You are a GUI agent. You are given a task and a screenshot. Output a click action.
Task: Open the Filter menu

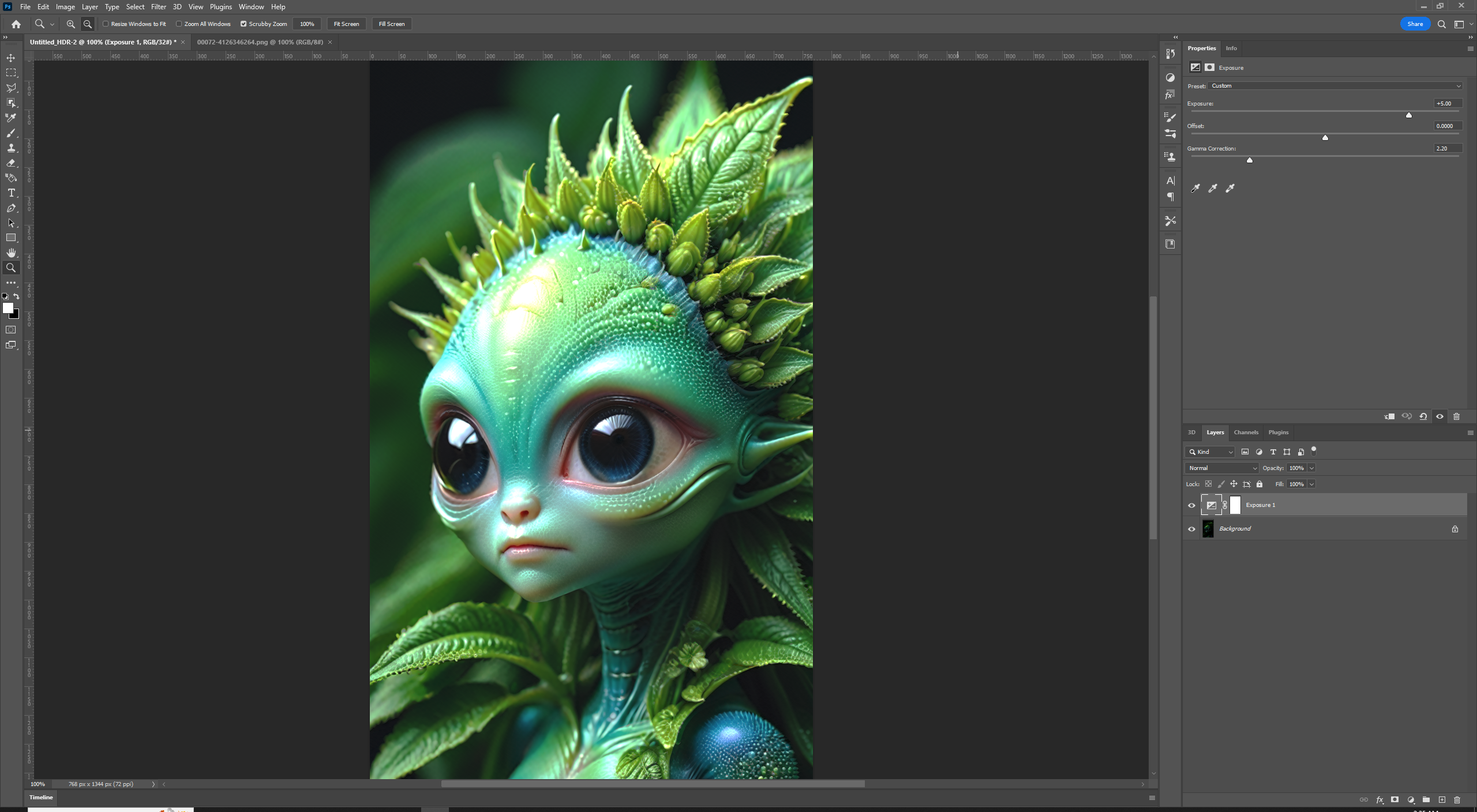click(159, 6)
